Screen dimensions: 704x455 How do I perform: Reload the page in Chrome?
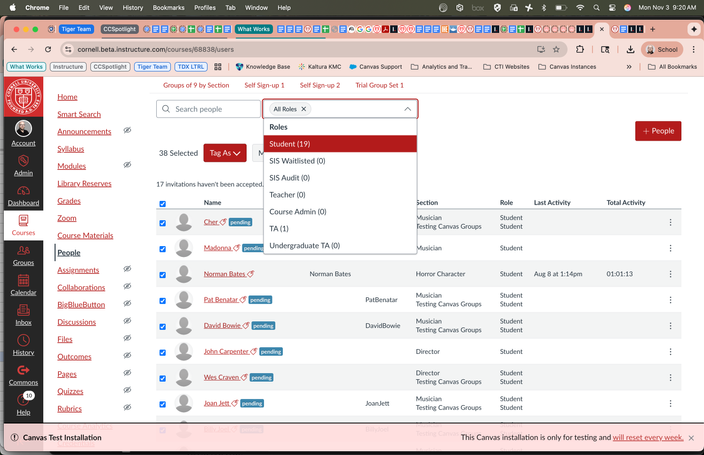(48, 49)
